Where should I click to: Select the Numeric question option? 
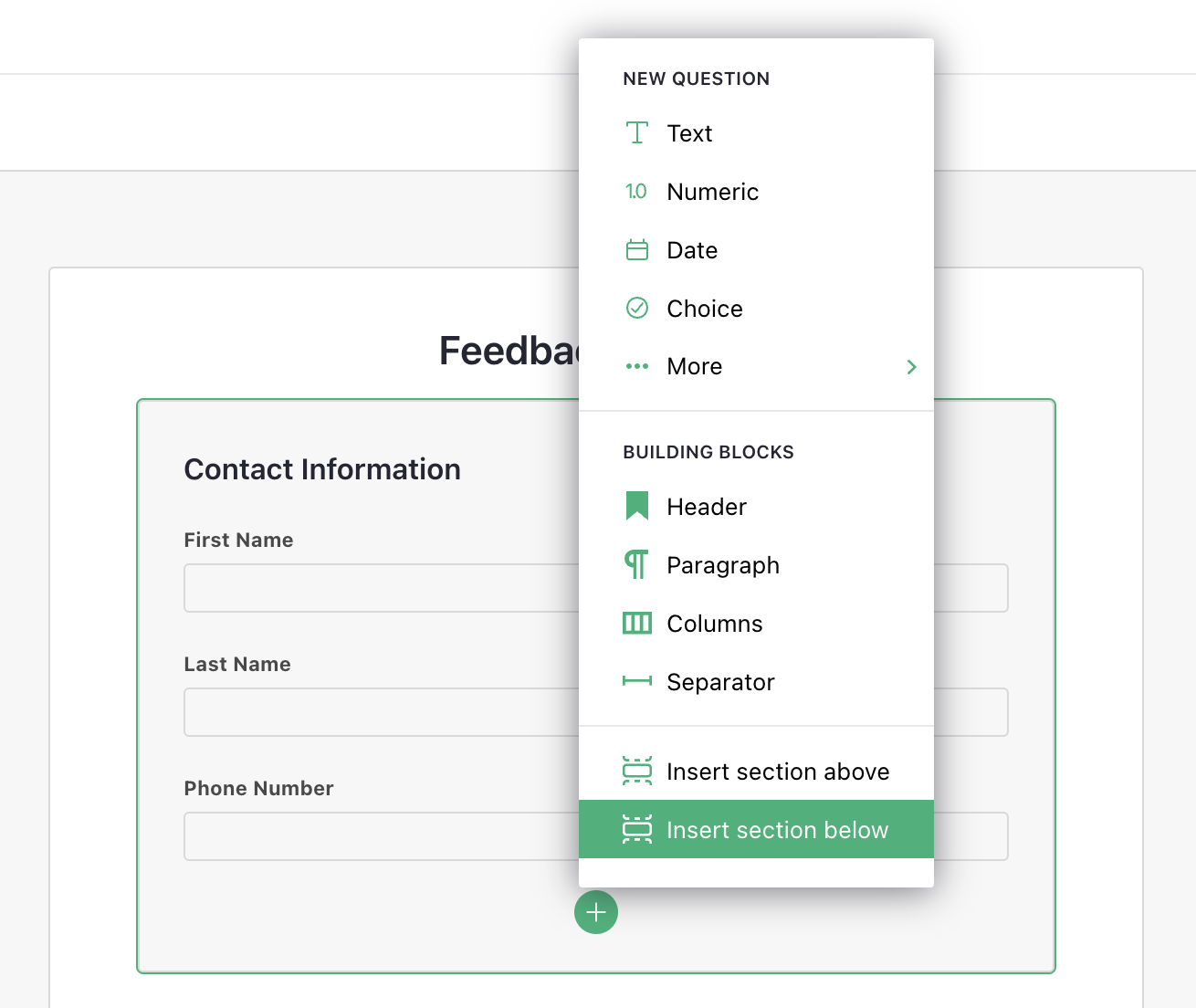(713, 192)
